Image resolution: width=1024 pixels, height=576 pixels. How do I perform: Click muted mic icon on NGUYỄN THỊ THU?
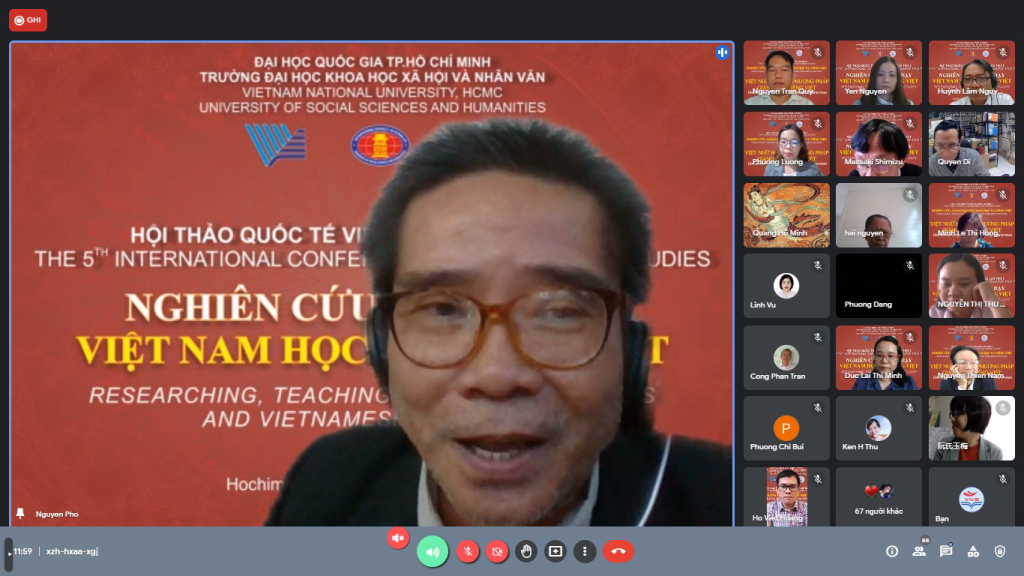coord(1002,266)
